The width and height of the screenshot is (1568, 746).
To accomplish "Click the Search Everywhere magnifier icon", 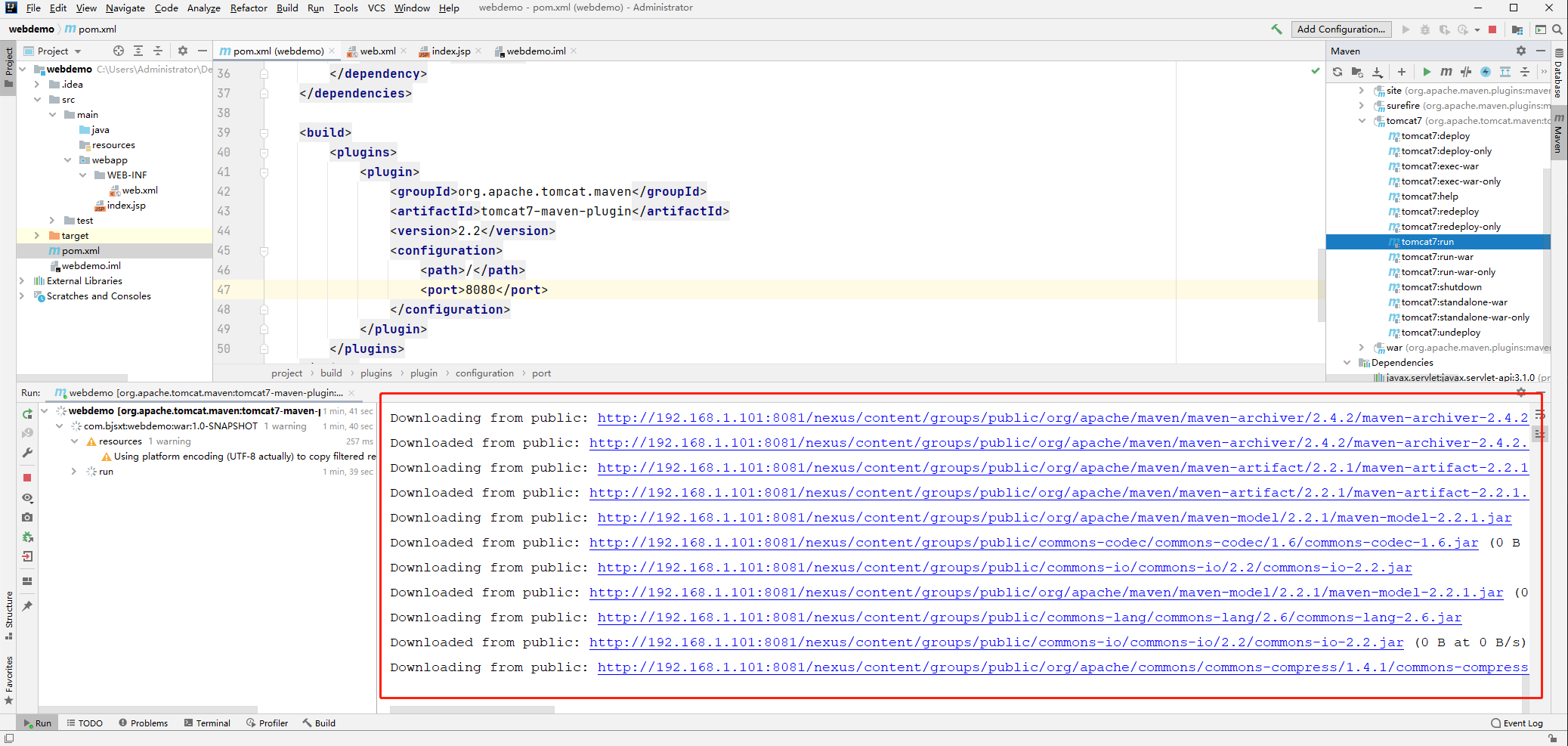I will tap(1557, 29).
